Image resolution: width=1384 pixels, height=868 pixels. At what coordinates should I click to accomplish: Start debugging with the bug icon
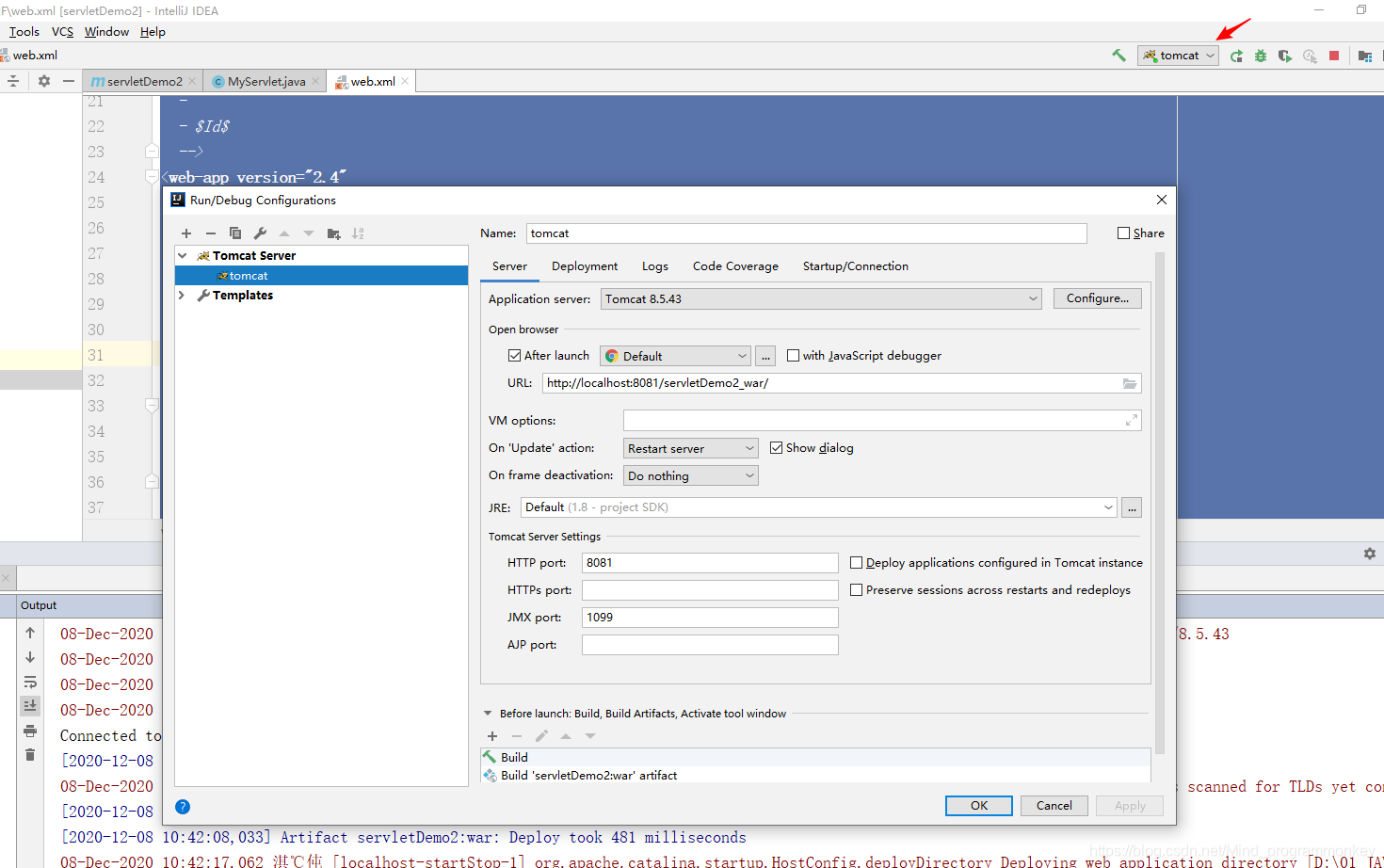click(x=1261, y=56)
